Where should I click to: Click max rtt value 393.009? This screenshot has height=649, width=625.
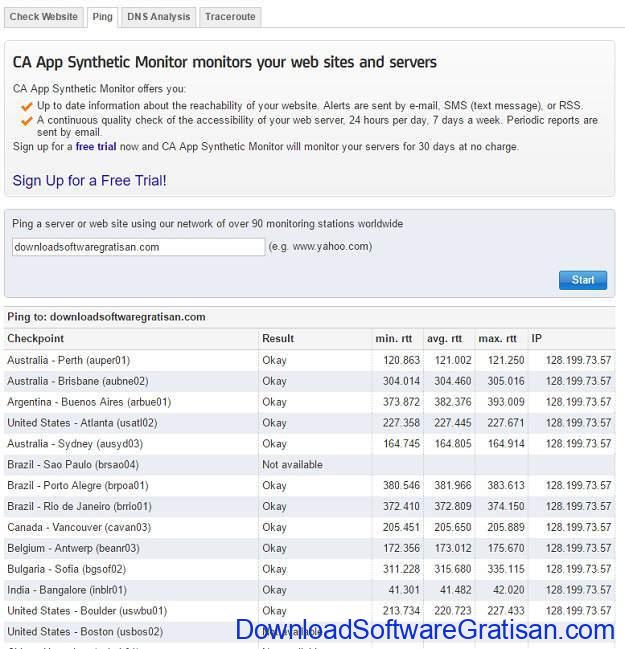click(505, 402)
